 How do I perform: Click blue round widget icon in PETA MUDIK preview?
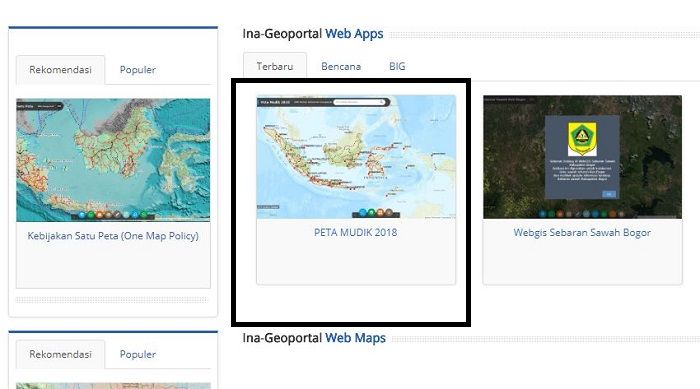pos(363,213)
